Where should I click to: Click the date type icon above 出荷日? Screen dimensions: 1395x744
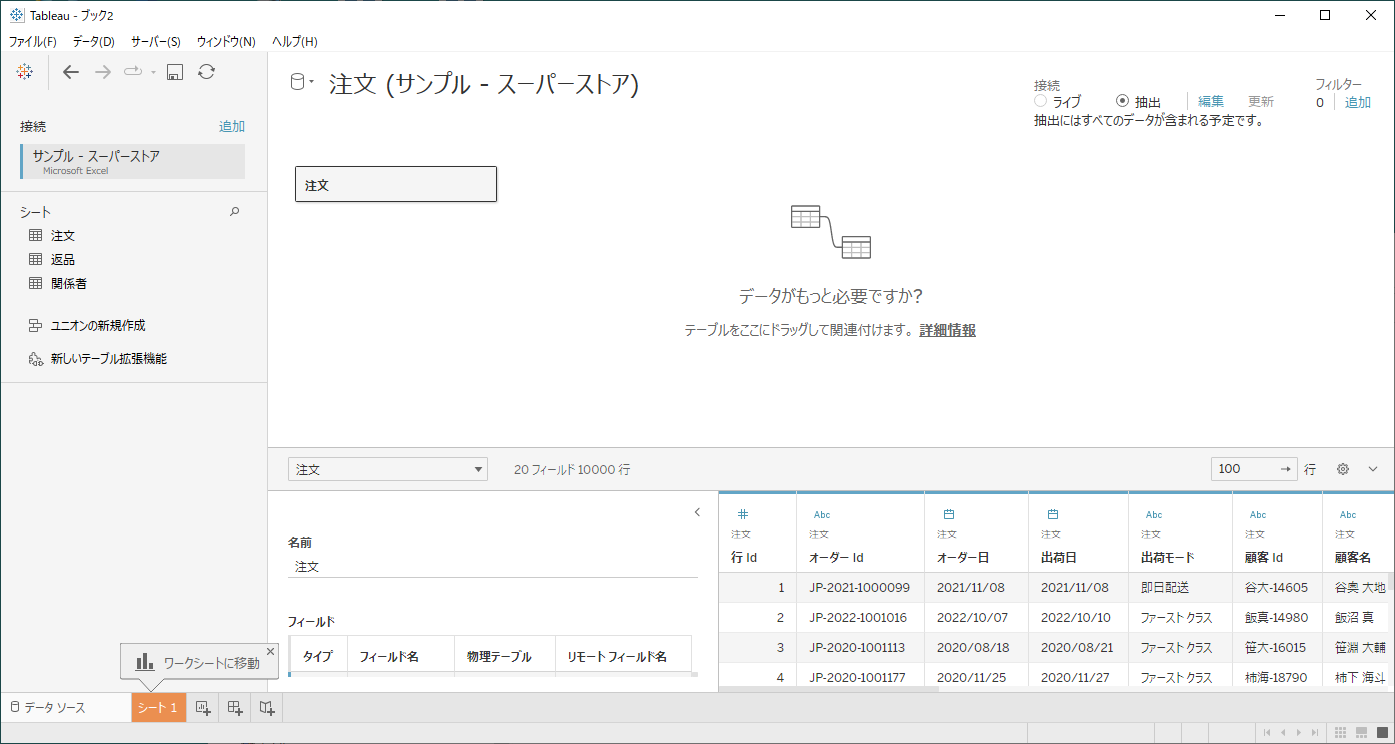1053,514
